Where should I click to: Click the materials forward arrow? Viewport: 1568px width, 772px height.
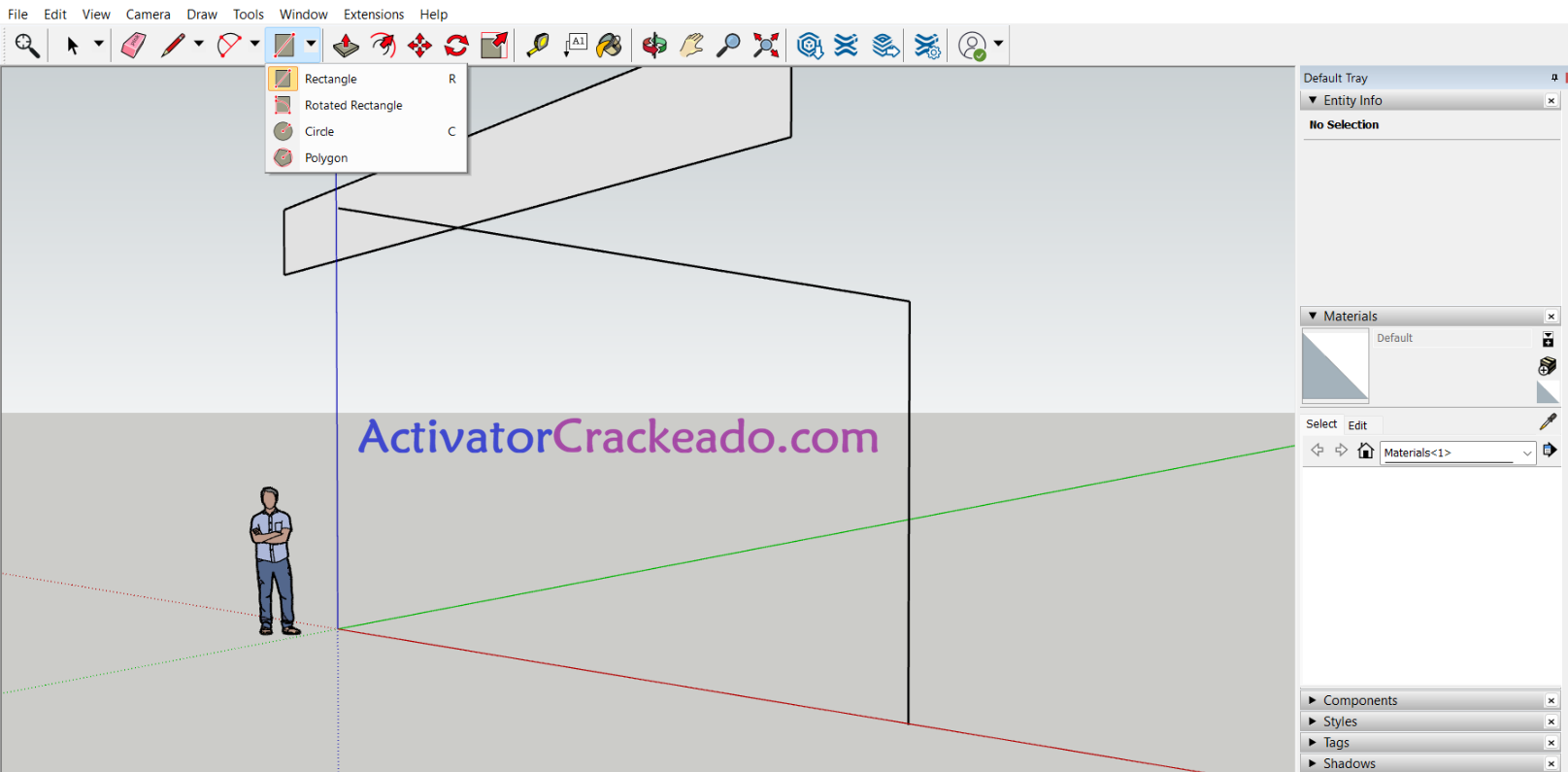[1341, 451]
